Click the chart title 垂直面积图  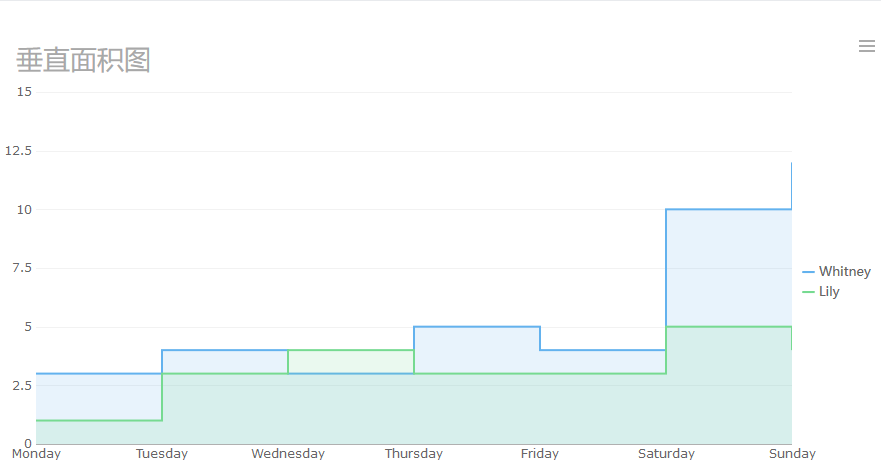(83, 60)
